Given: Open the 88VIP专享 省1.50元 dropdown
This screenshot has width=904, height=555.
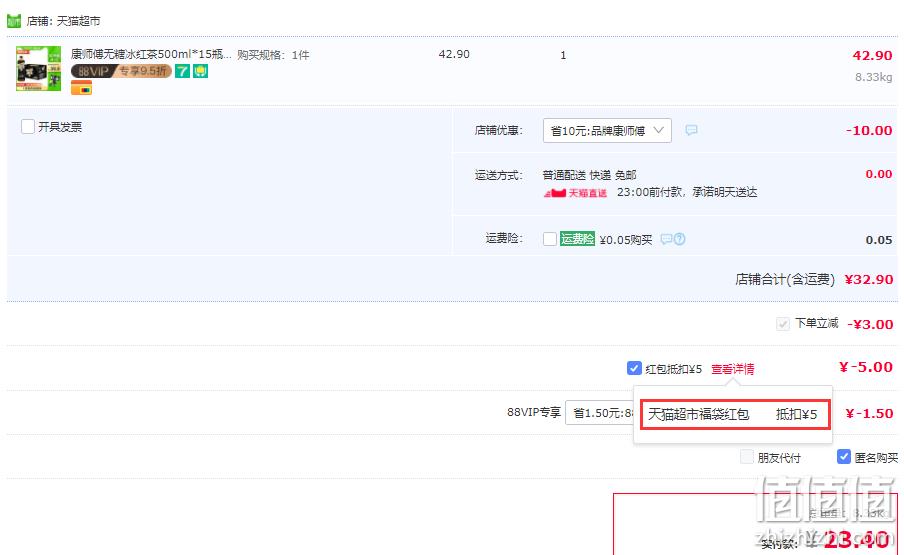Looking at the screenshot, I should tap(600, 413).
